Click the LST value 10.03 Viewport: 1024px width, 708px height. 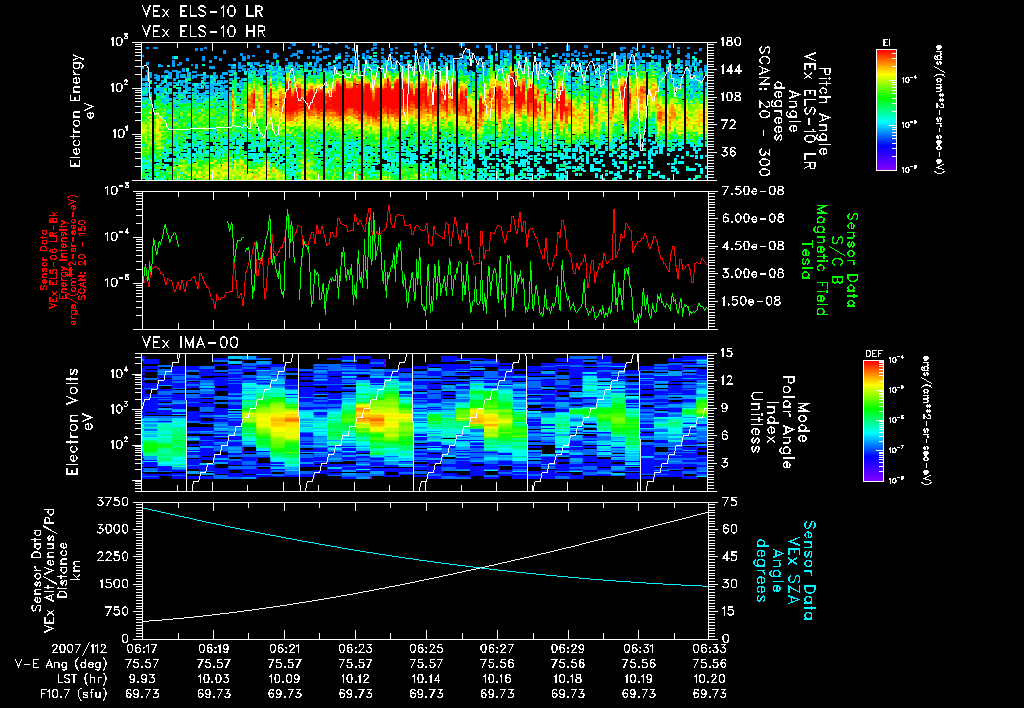coord(214,679)
